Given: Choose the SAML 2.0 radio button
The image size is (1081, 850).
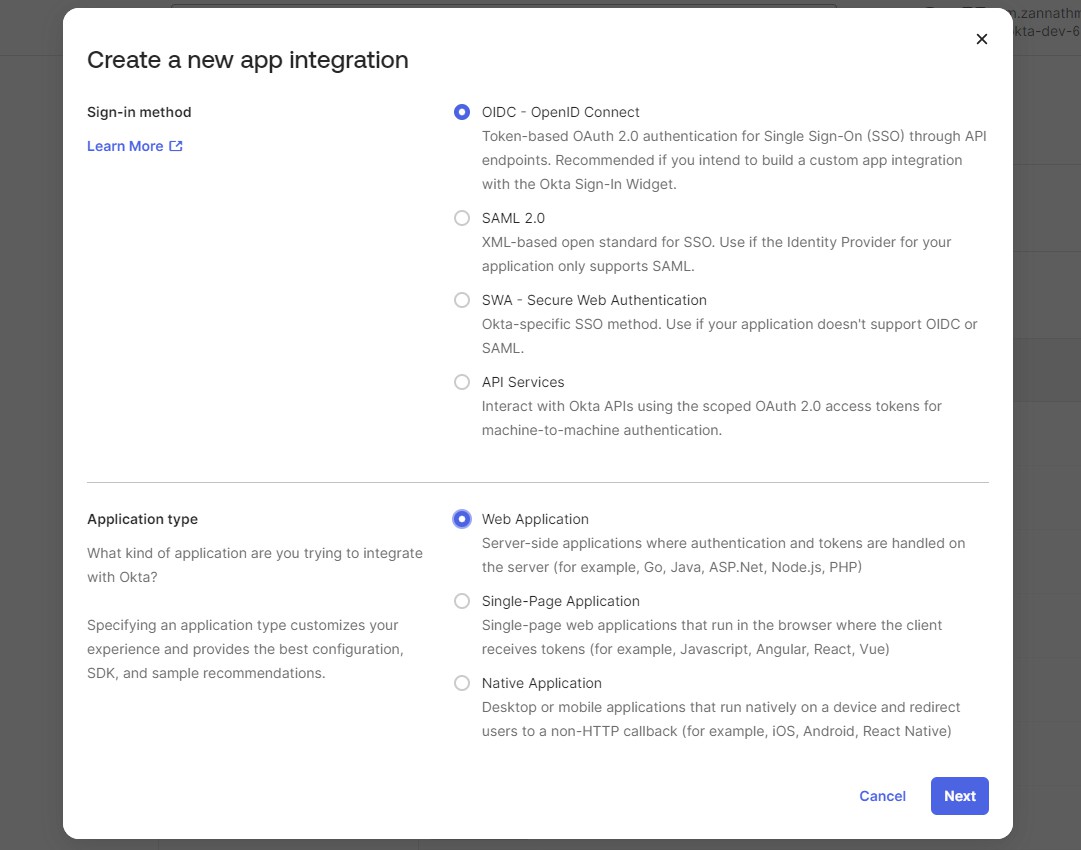Looking at the screenshot, I should coord(461,218).
